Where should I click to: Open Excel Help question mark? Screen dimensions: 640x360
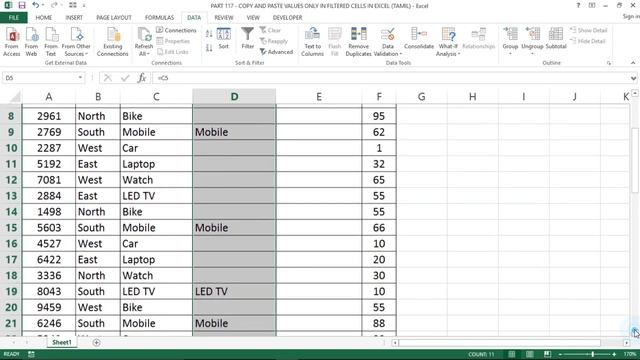point(578,5)
